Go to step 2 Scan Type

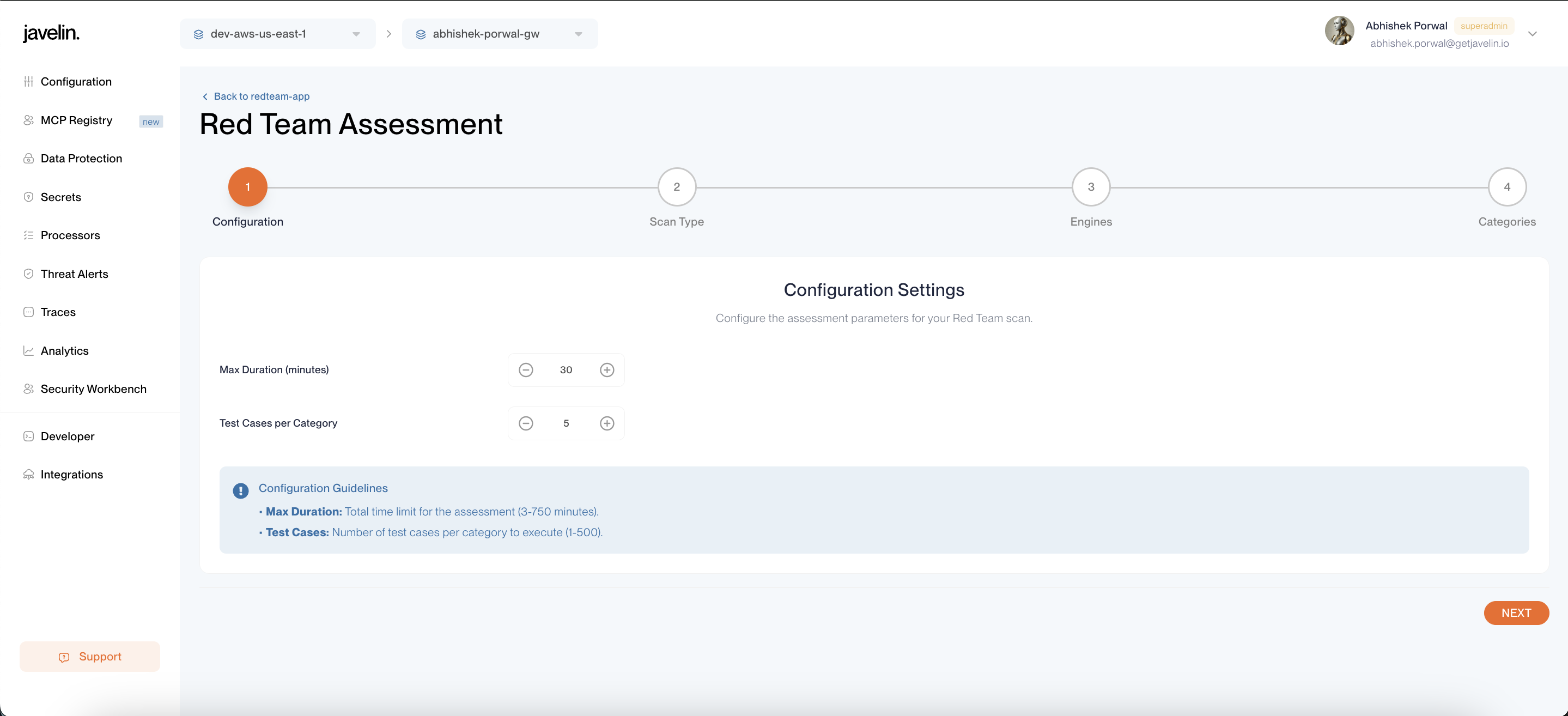tap(676, 187)
